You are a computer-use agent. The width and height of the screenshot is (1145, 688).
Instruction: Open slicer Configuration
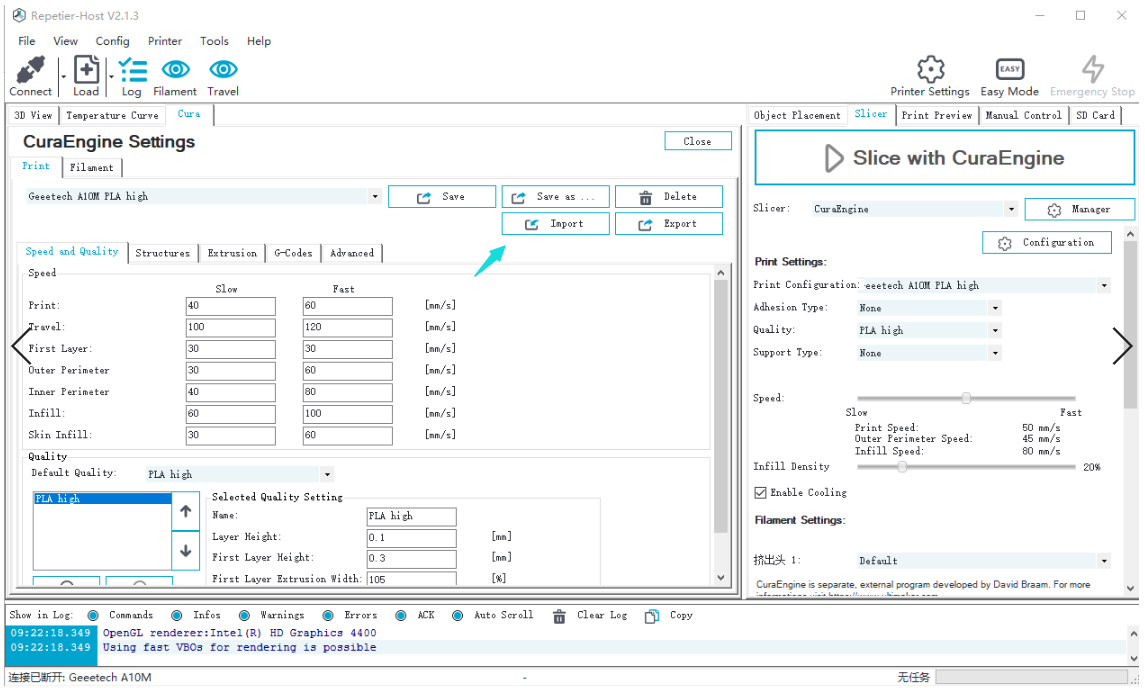pos(1046,242)
